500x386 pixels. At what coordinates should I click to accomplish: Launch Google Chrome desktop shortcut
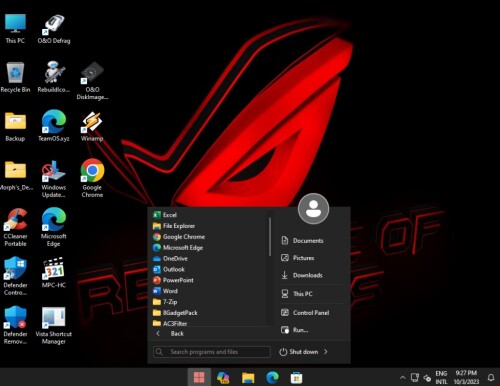[x=92, y=178]
